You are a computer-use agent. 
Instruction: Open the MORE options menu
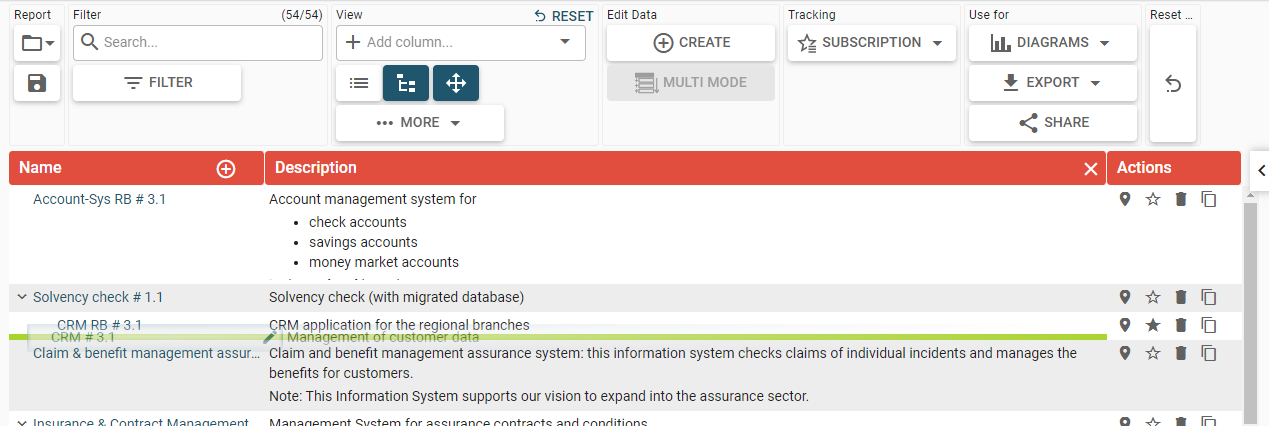click(419, 122)
